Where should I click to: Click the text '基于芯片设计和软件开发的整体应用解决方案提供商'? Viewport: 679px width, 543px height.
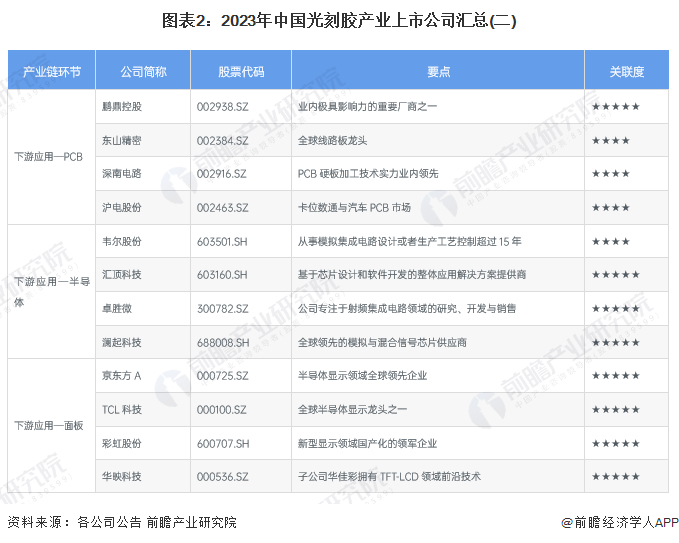pyautogui.click(x=412, y=275)
